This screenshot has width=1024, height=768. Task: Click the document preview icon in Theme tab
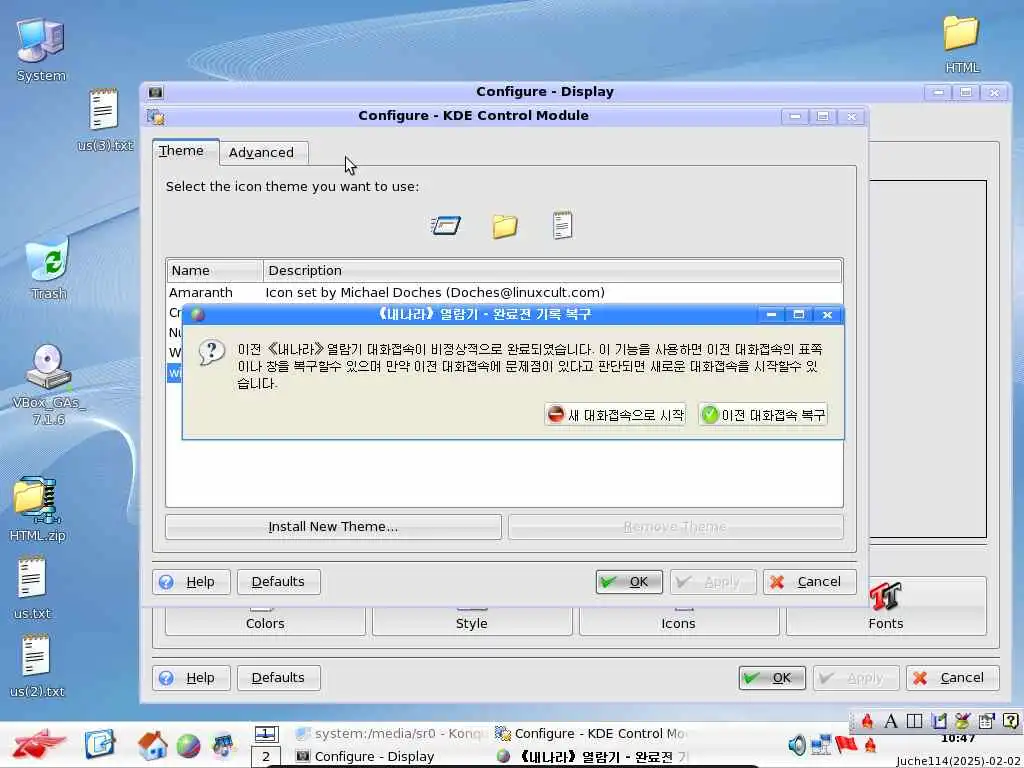[x=562, y=225]
